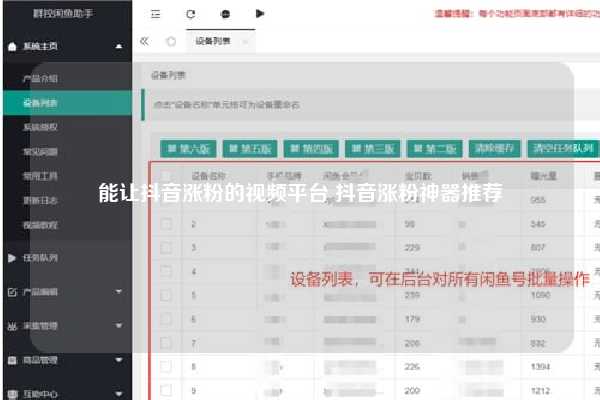Tick the checkbox for device row 8

pos(166,367)
